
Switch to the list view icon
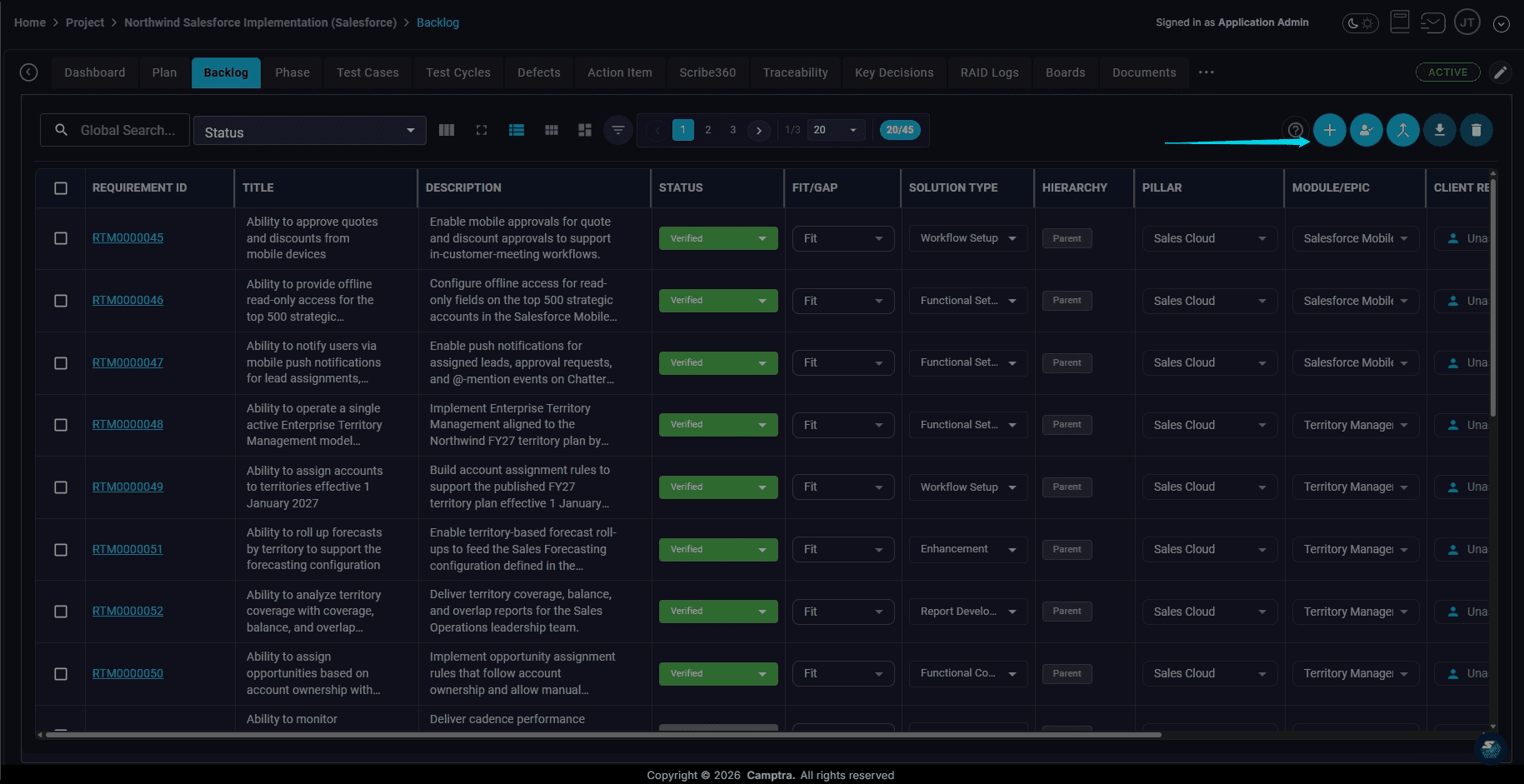[517, 130]
